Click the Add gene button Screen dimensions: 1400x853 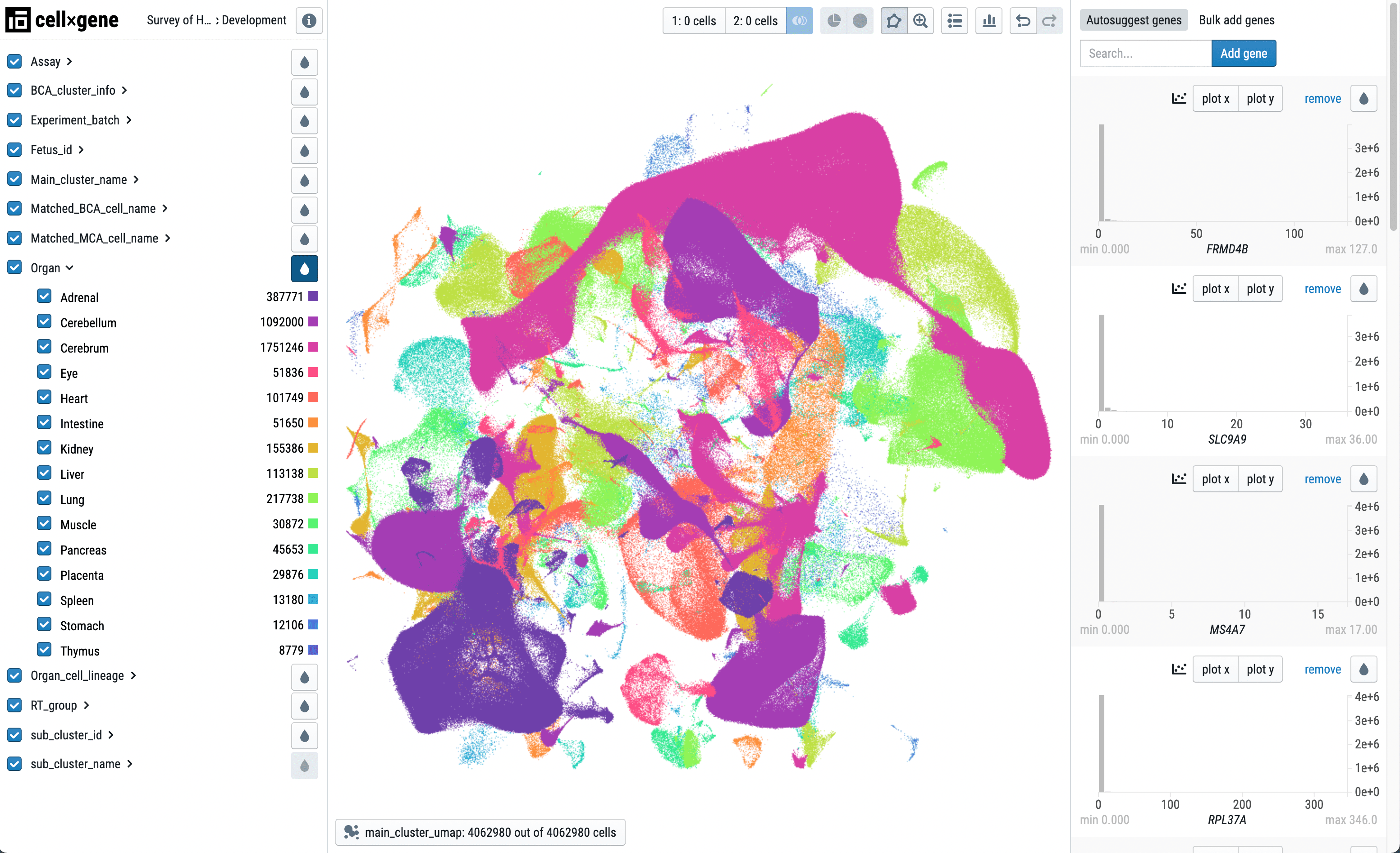[1244, 53]
